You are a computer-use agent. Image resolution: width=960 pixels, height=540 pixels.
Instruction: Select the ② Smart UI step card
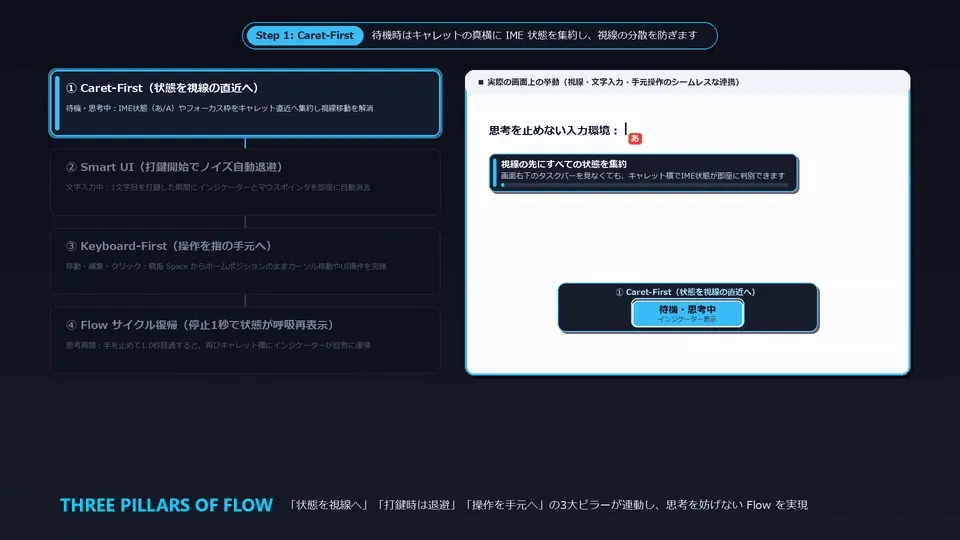tap(245, 182)
